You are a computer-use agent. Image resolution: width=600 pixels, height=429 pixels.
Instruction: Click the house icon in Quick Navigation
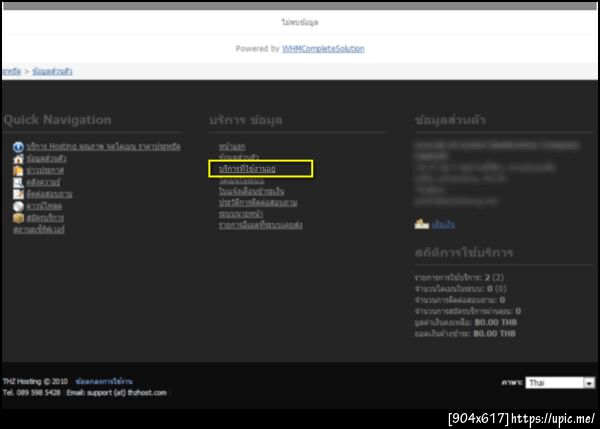tap(18, 159)
